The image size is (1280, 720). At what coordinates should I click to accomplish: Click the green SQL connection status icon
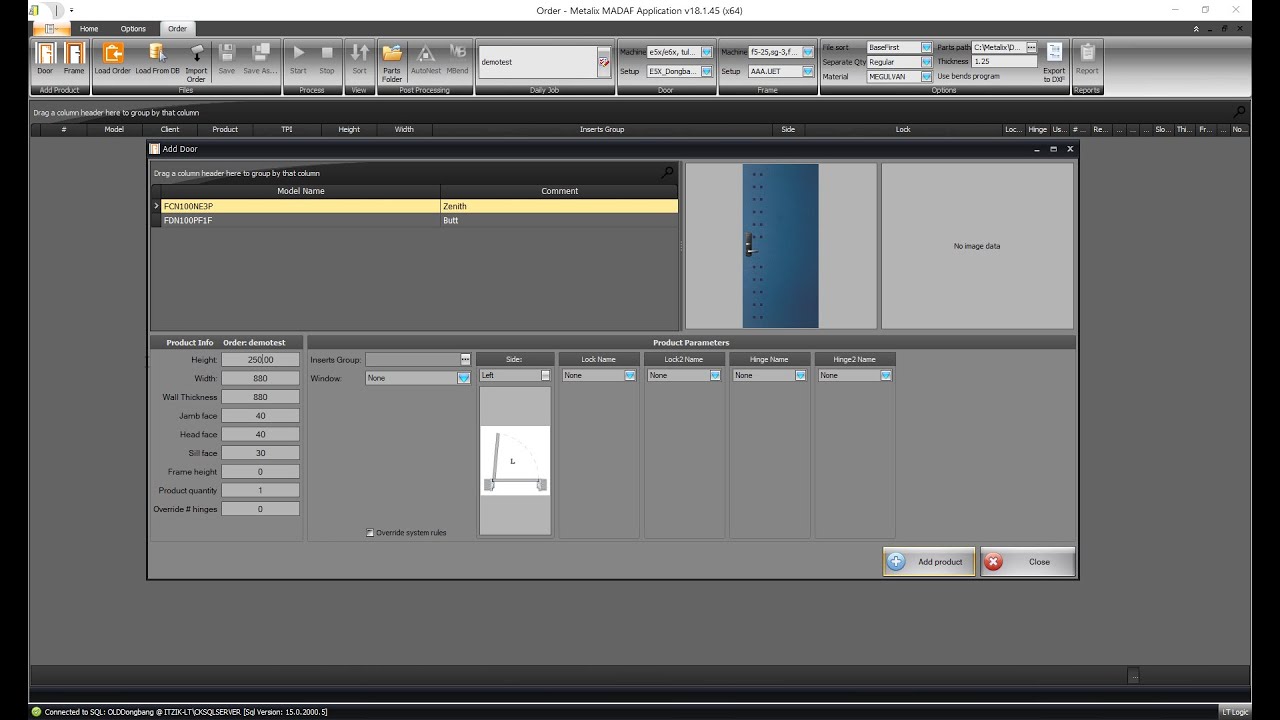[36, 712]
